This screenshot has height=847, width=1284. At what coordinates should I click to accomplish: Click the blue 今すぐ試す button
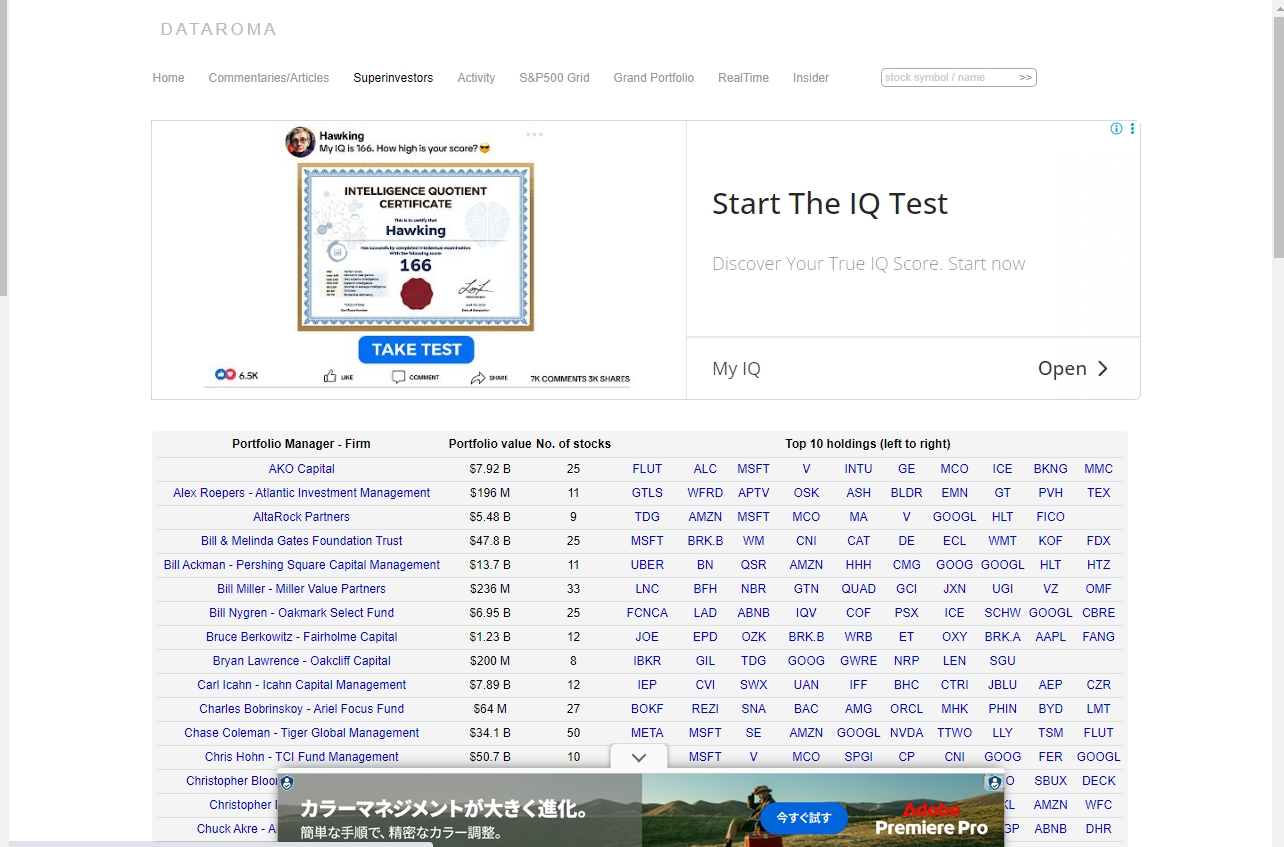(x=804, y=817)
